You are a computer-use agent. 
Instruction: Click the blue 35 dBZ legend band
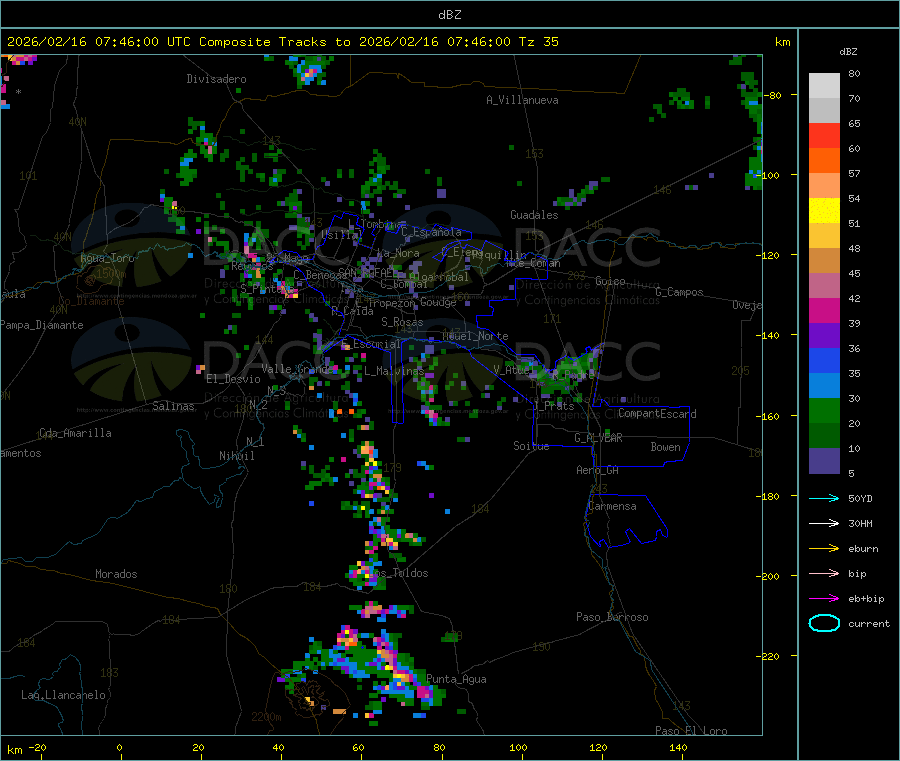(824, 360)
